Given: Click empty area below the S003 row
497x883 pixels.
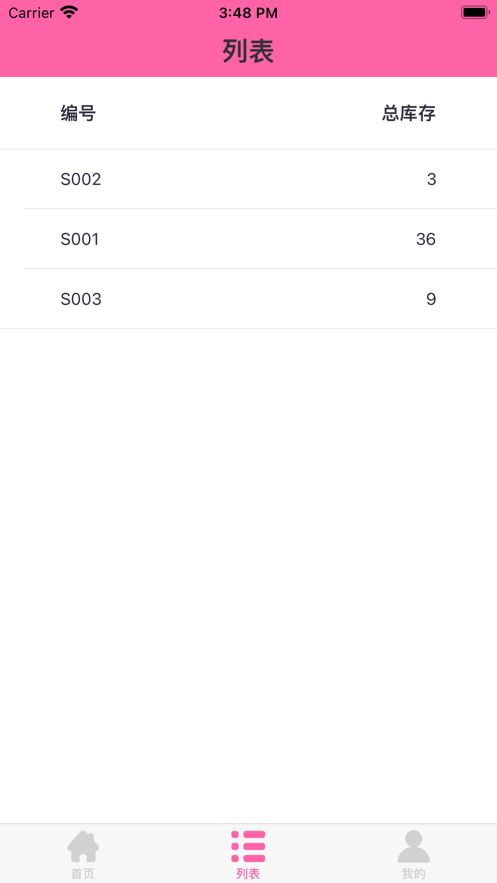Looking at the screenshot, I should tap(248, 574).
